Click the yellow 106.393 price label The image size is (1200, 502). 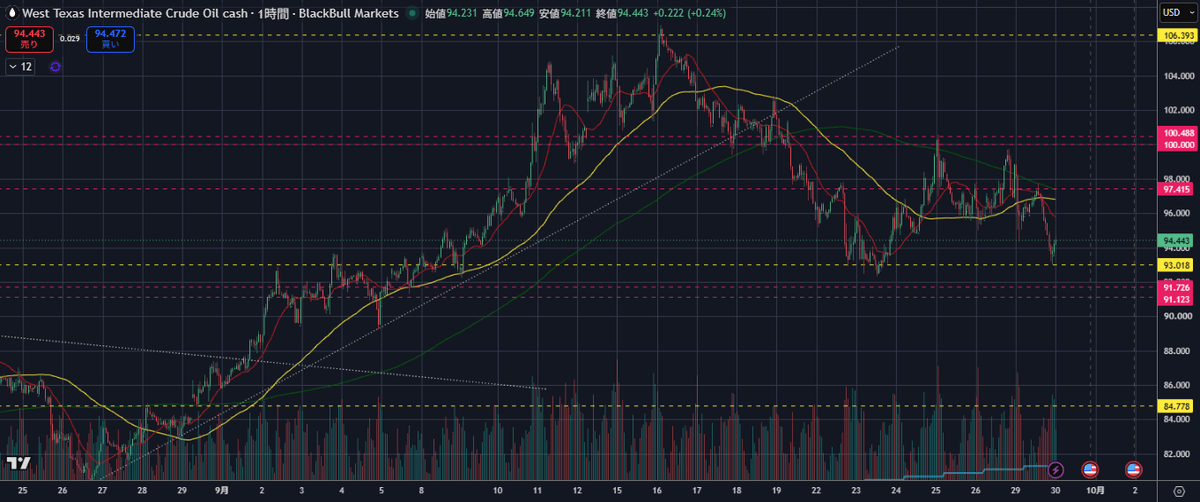point(1177,35)
